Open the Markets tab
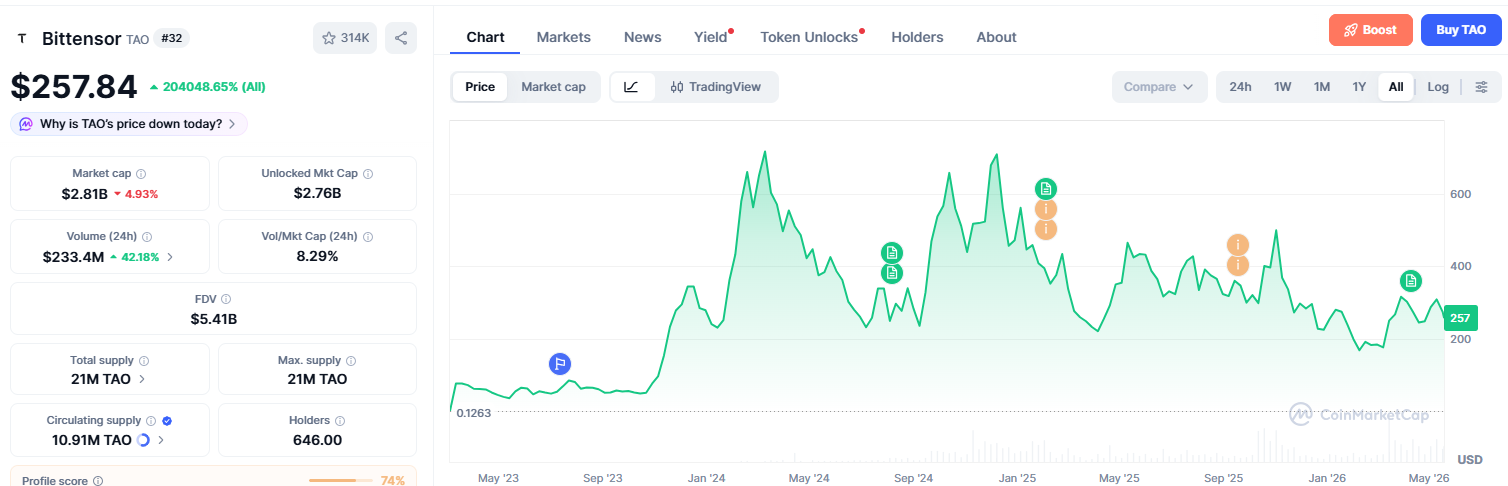Screen dimensions: 1508x486 click(563, 37)
